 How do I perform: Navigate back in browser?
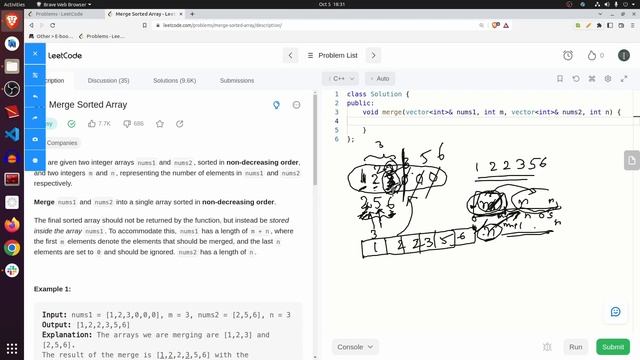point(31,25)
